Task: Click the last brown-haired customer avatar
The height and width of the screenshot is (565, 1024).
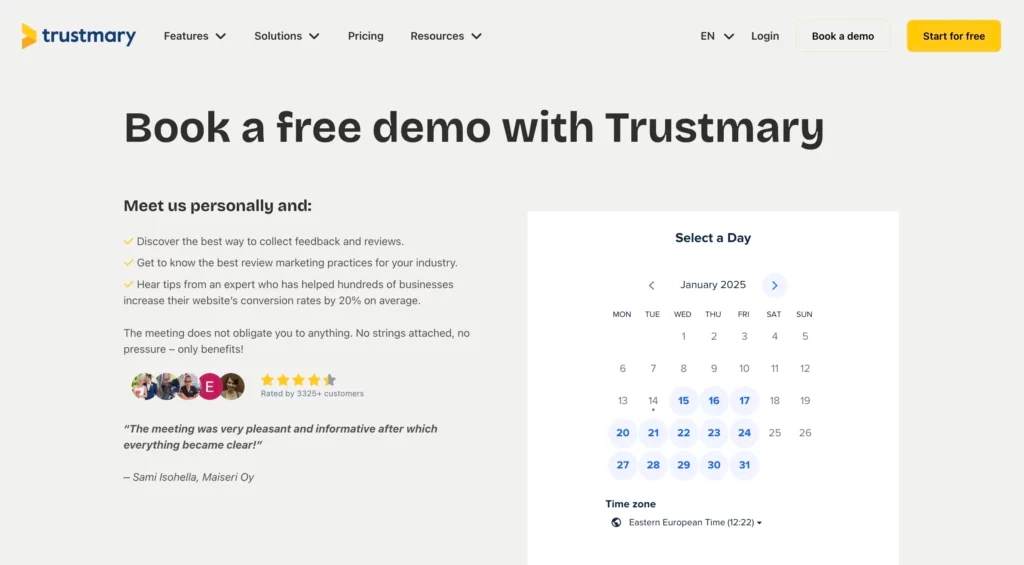Action: pyautogui.click(x=232, y=387)
